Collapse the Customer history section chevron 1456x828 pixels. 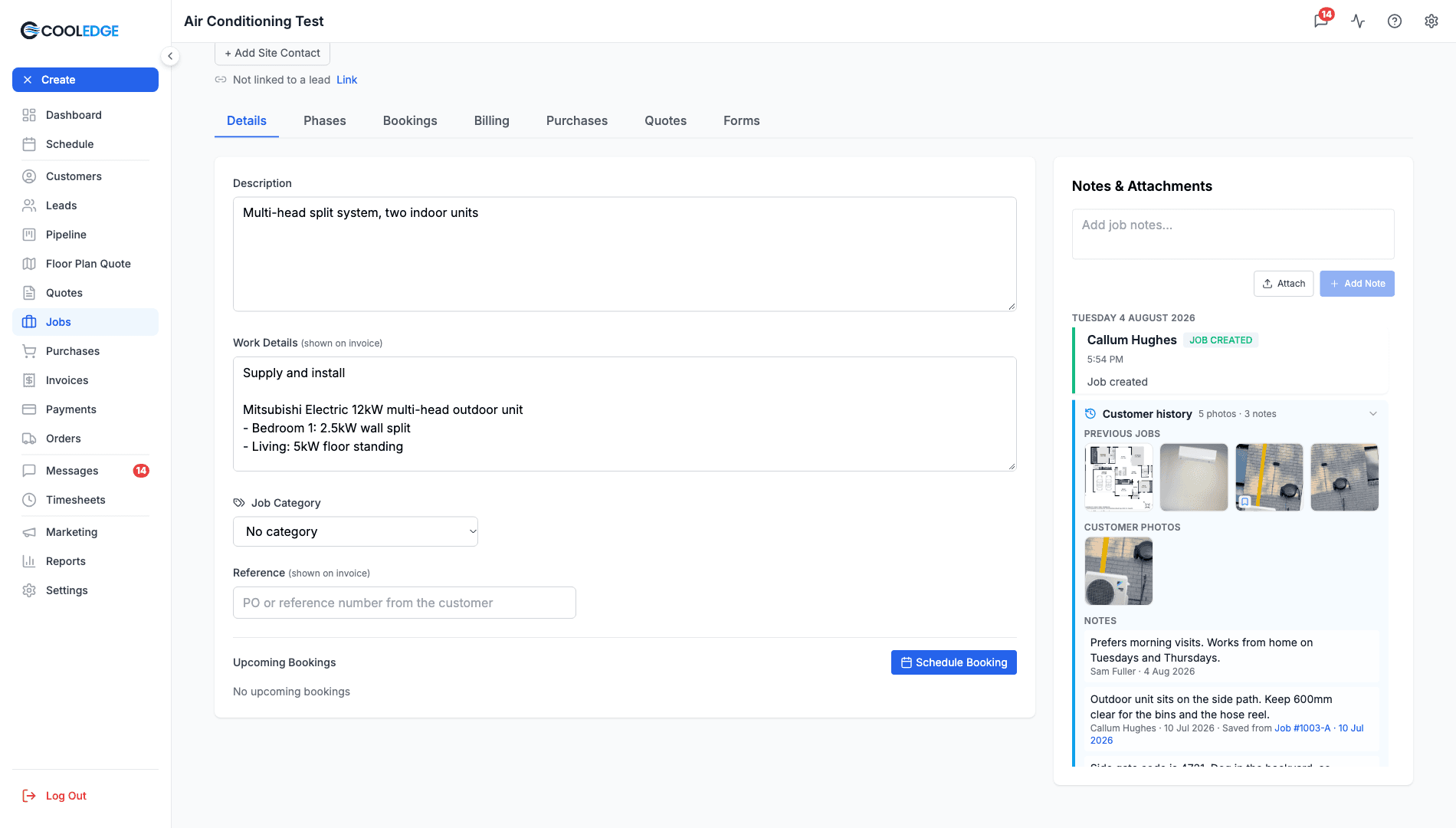pos(1373,414)
